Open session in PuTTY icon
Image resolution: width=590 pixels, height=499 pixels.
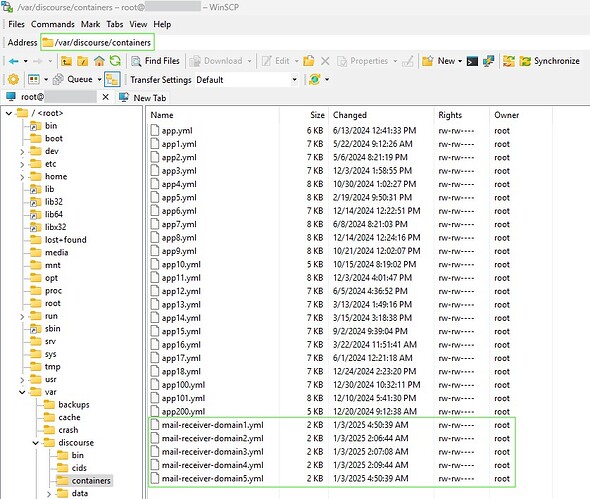(x=488, y=61)
